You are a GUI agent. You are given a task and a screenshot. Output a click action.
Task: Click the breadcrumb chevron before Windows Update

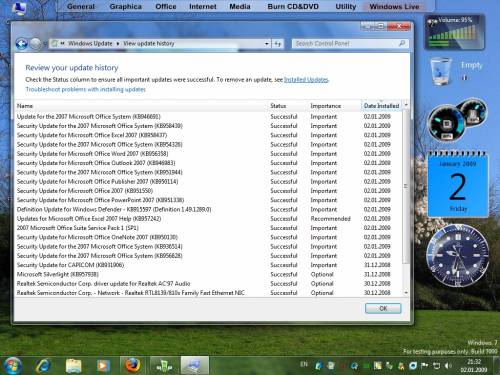click(62, 44)
